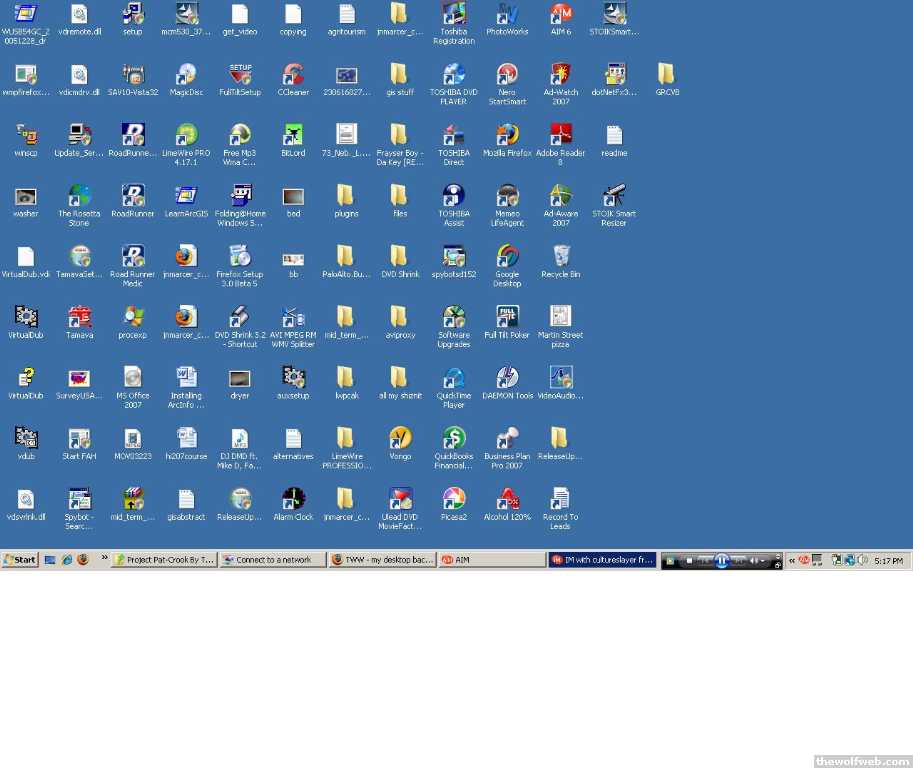Screen dimensions: 913x768
Task: Stop playback in taskbar media player
Action: 688,561
